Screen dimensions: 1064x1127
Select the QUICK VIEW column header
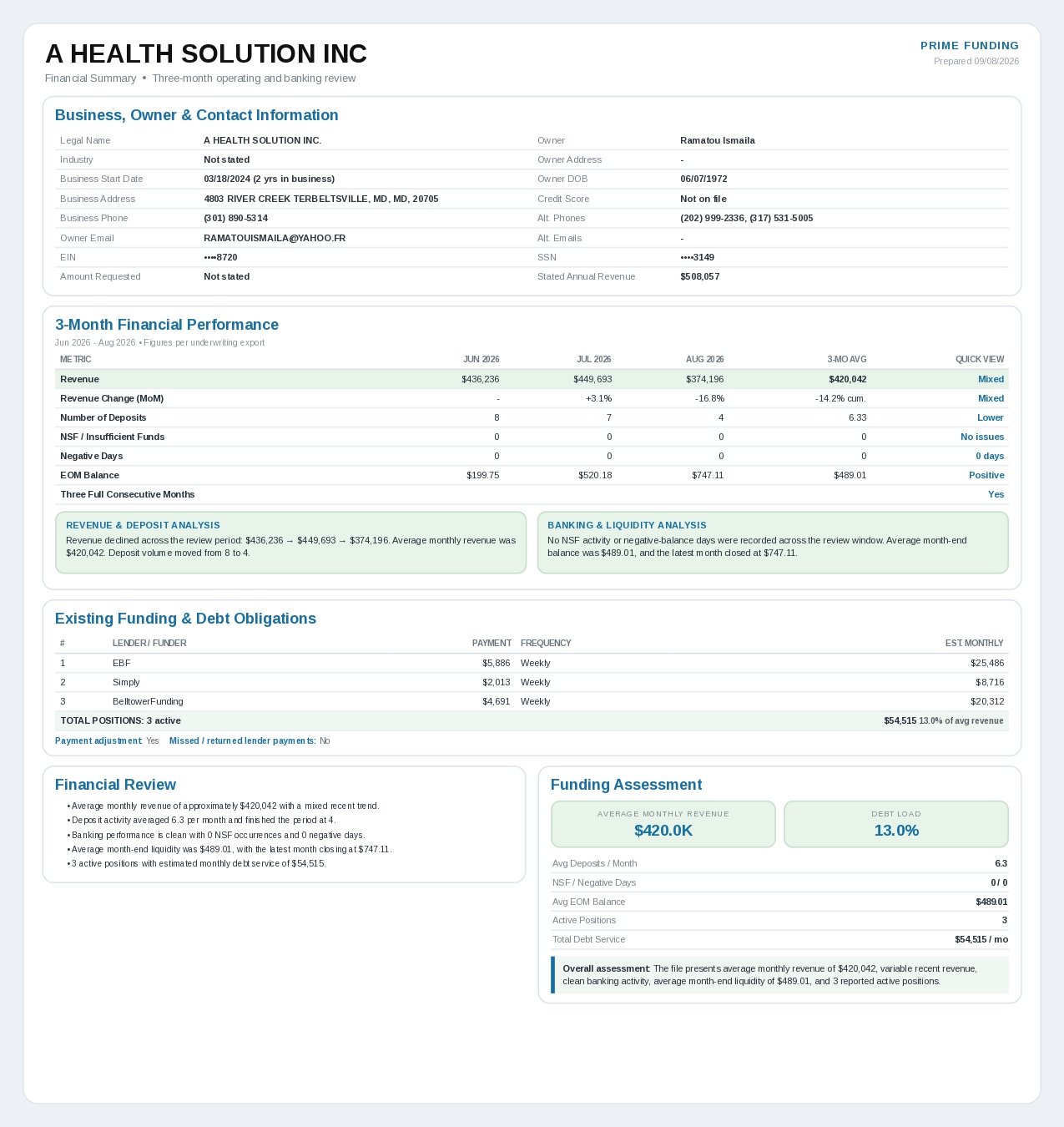pyautogui.click(x=980, y=359)
